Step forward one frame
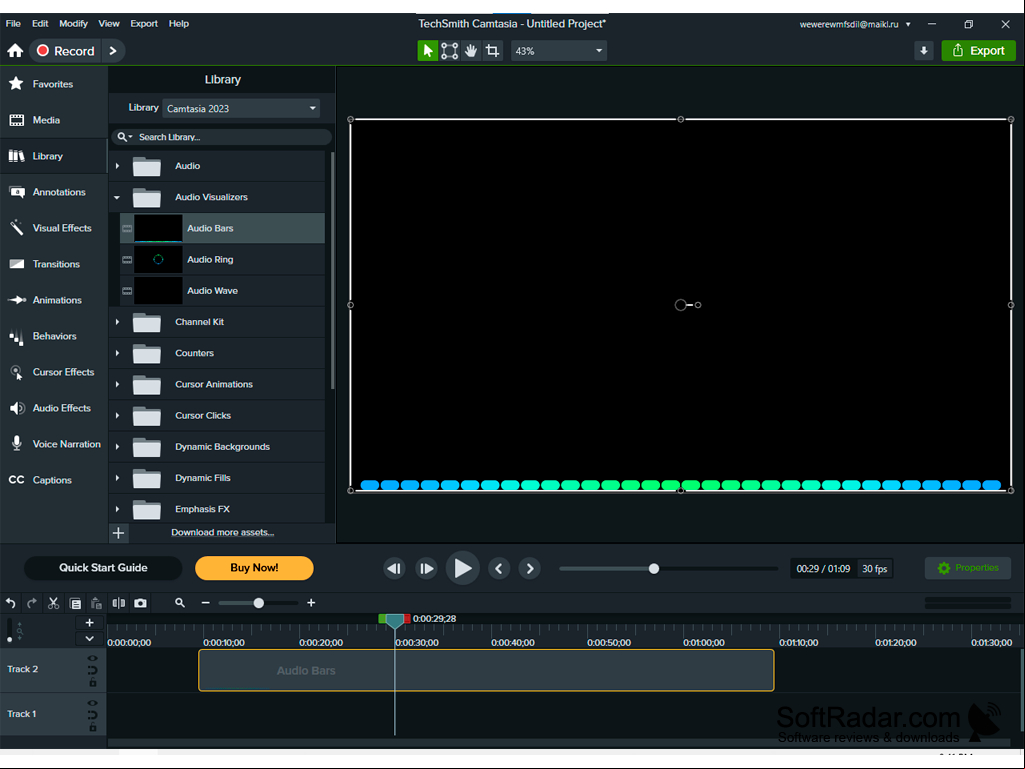This screenshot has height=769, width=1025. pos(426,568)
